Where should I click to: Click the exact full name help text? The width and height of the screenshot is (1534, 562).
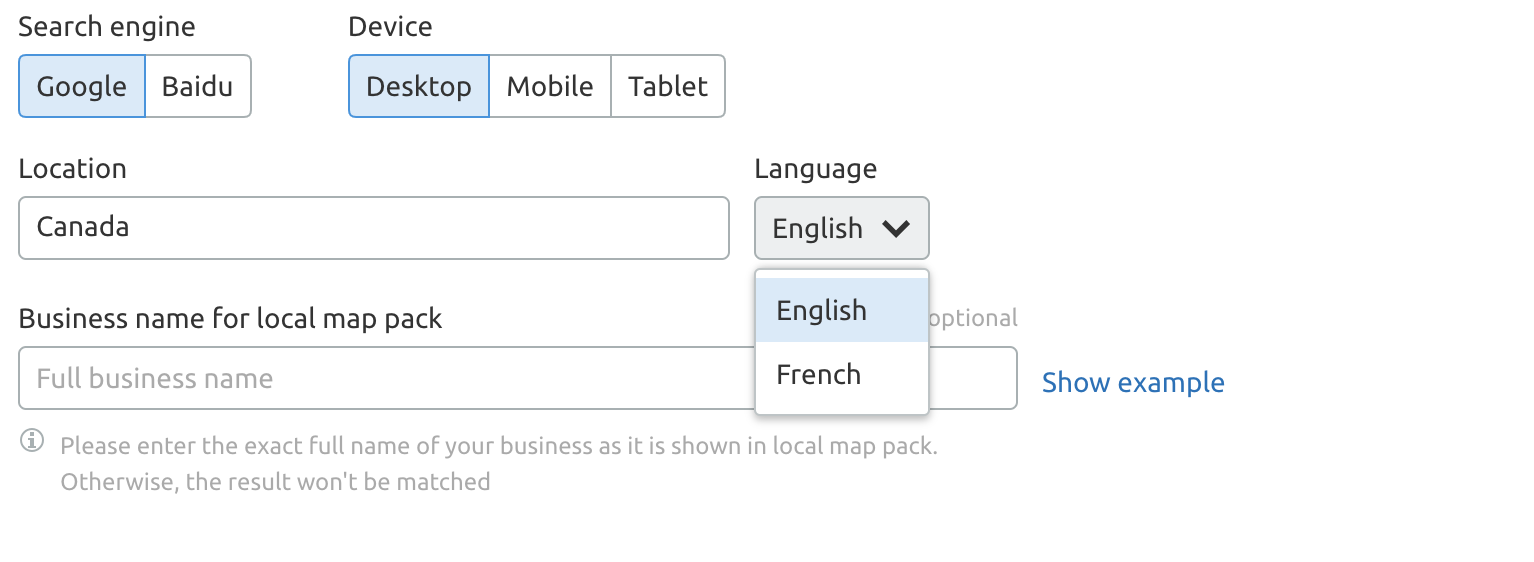(x=499, y=464)
